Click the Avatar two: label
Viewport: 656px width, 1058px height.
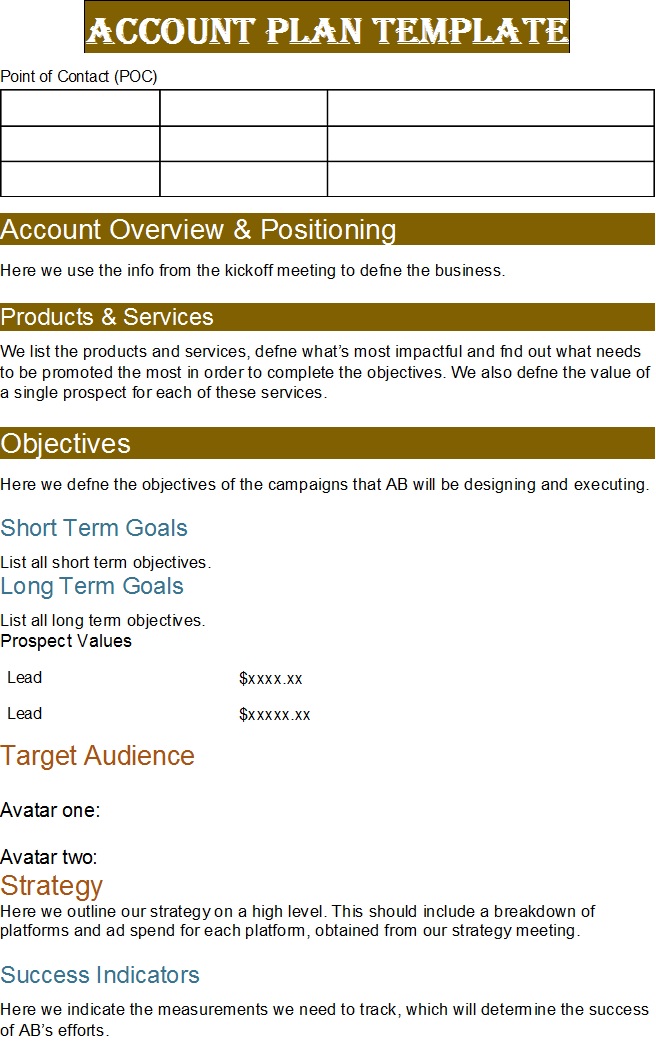click(49, 857)
